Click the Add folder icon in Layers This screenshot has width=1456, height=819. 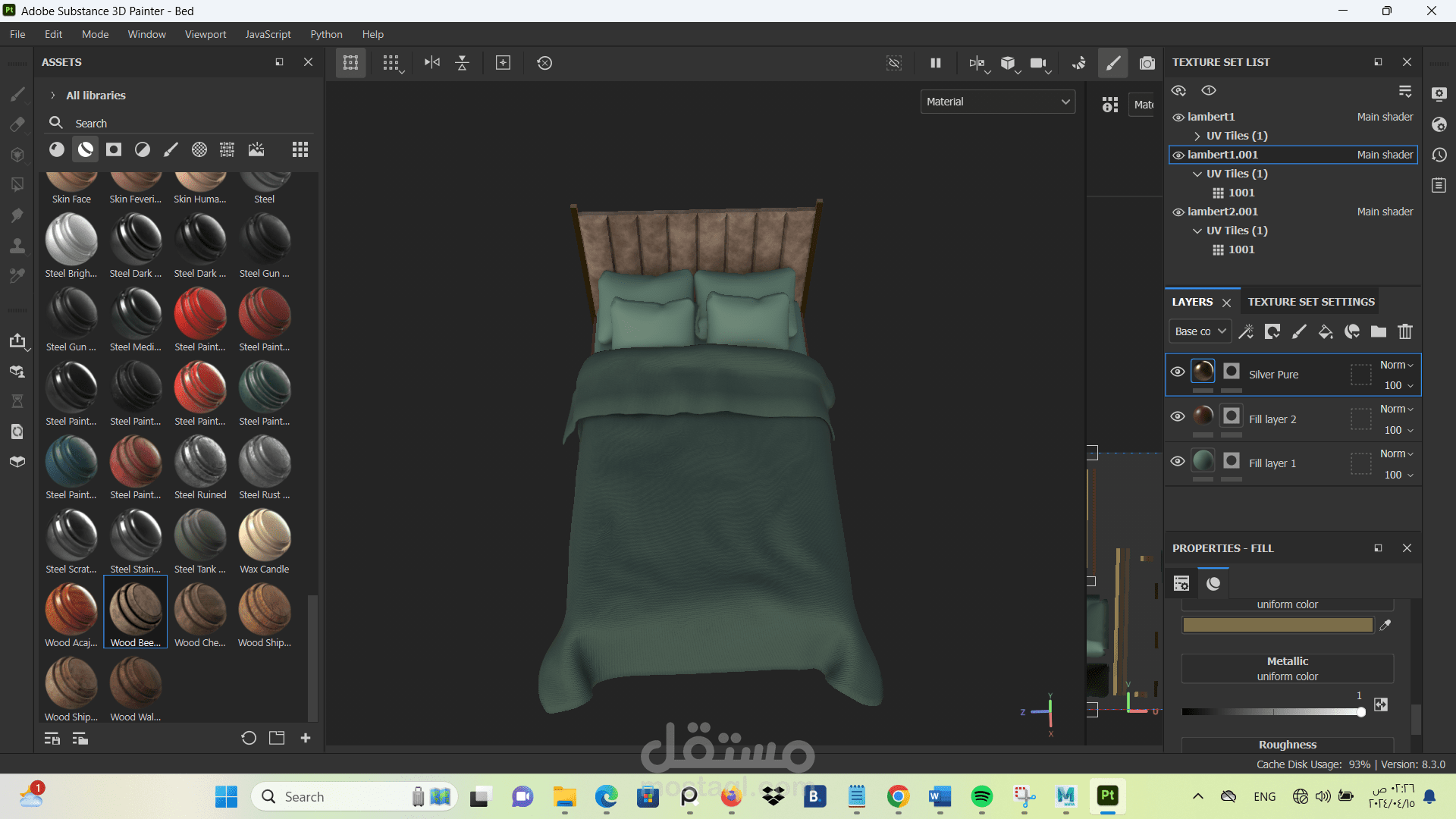[x=1379, y=331]
